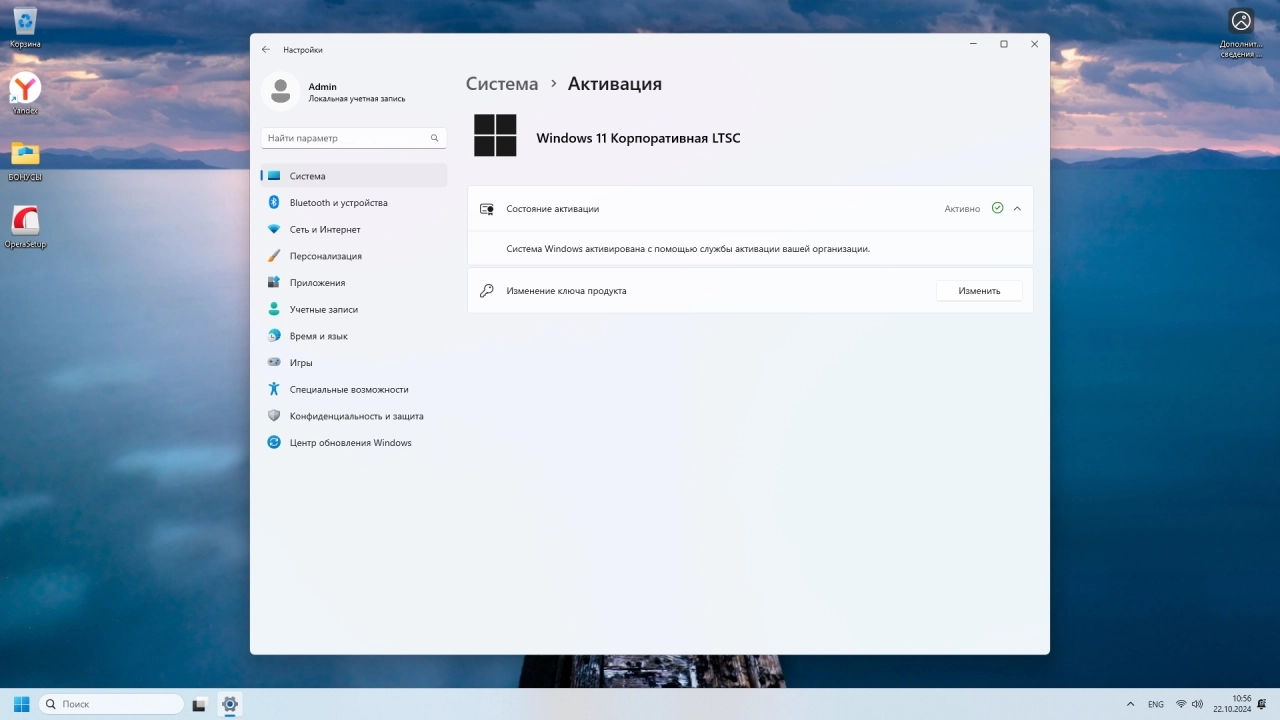This screenshot has height=720, width=1280.
Task: Go to Bluetooth и устройства settings
Action: (x=338, y=202)
